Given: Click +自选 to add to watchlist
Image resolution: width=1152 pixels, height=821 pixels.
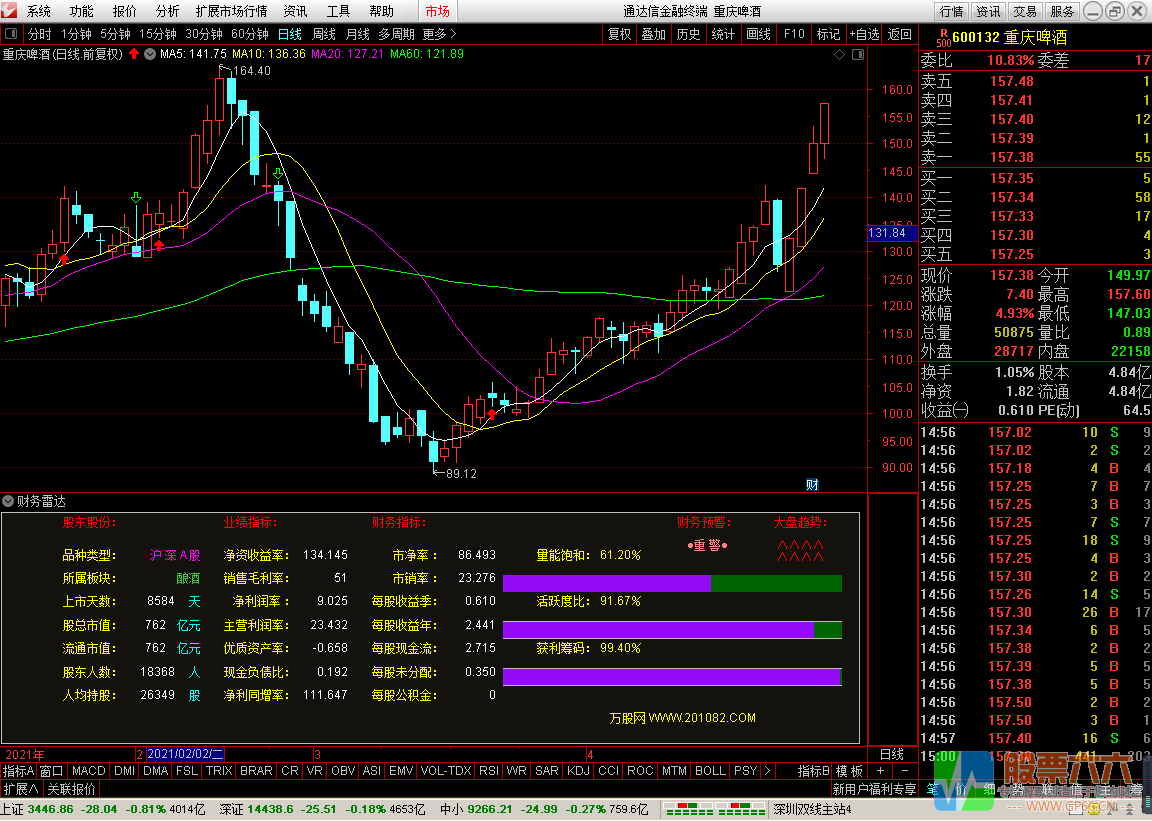Looking at the screenshot, I should 865,34.
